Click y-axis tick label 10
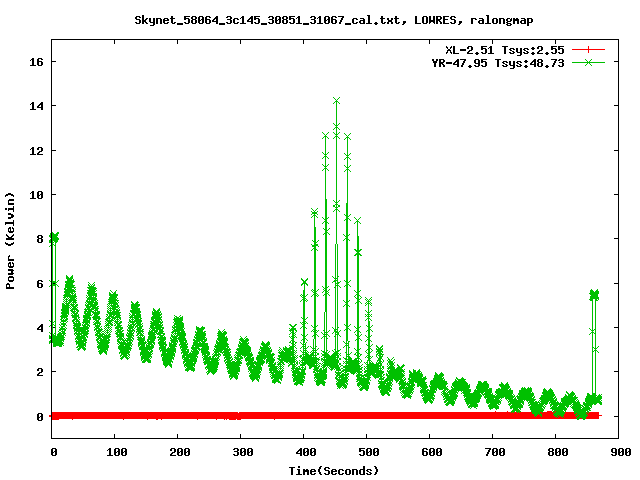This screenshot has height=480, width=640. (36, 195)
